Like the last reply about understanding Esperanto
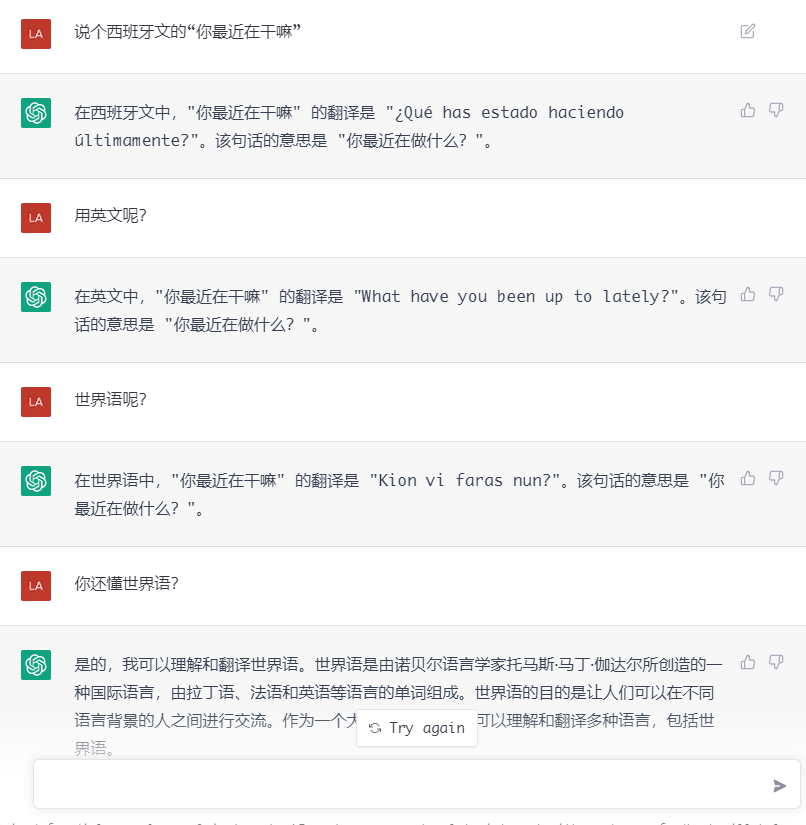Viewport: 806px width, 825px height. tap(747, 662)
